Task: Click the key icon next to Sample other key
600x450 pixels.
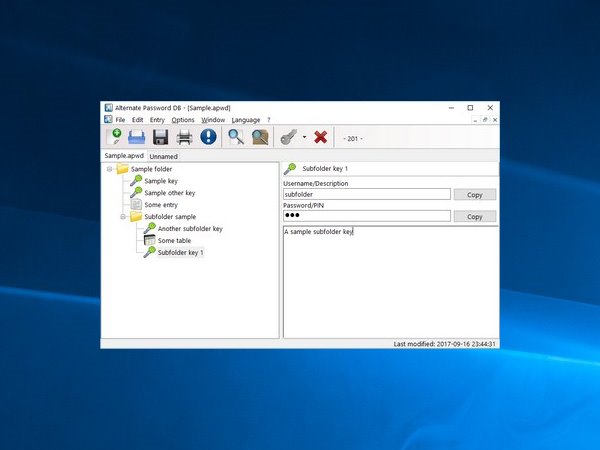Action: click(136, 192)
